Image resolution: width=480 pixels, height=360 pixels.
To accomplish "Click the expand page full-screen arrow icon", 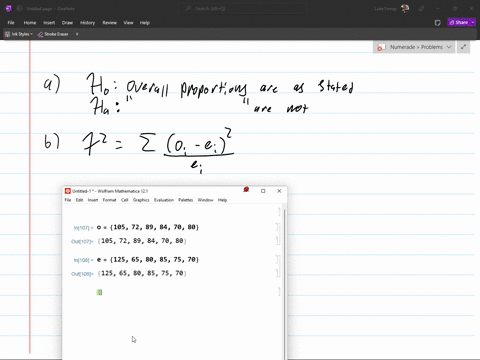I will pos(463,47).
